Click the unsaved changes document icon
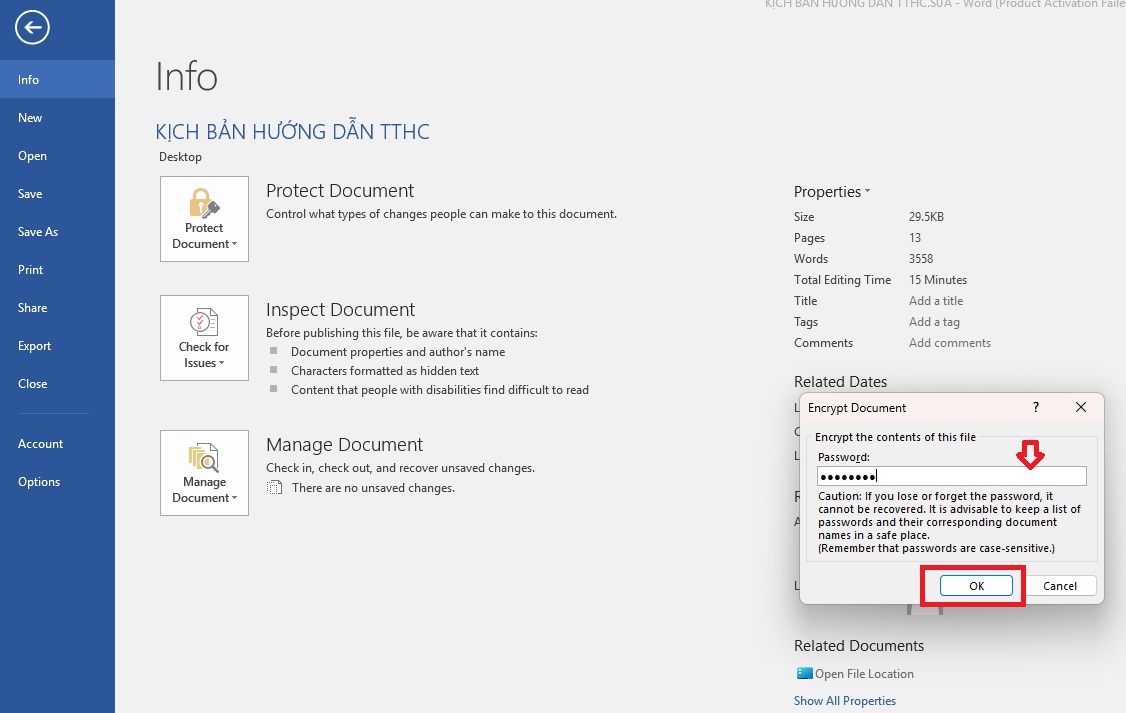 (x=274, y=488)
